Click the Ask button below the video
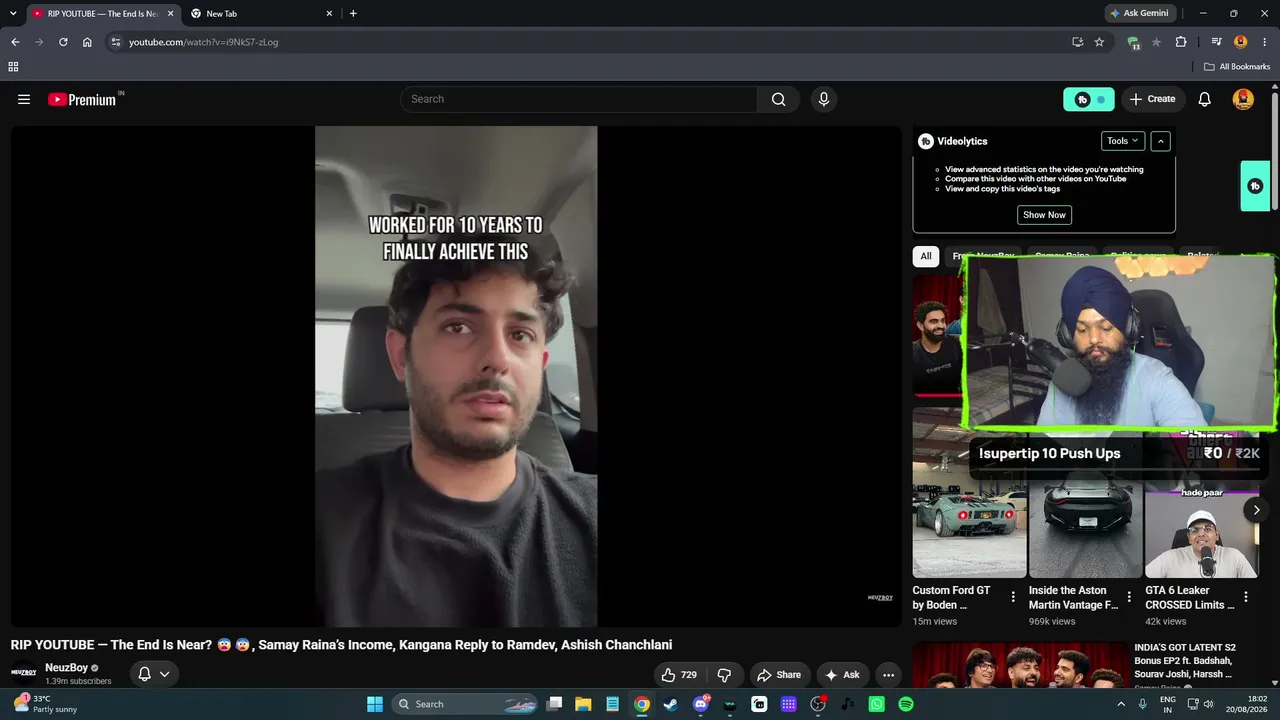1280x720 pixels. (842, 675)
